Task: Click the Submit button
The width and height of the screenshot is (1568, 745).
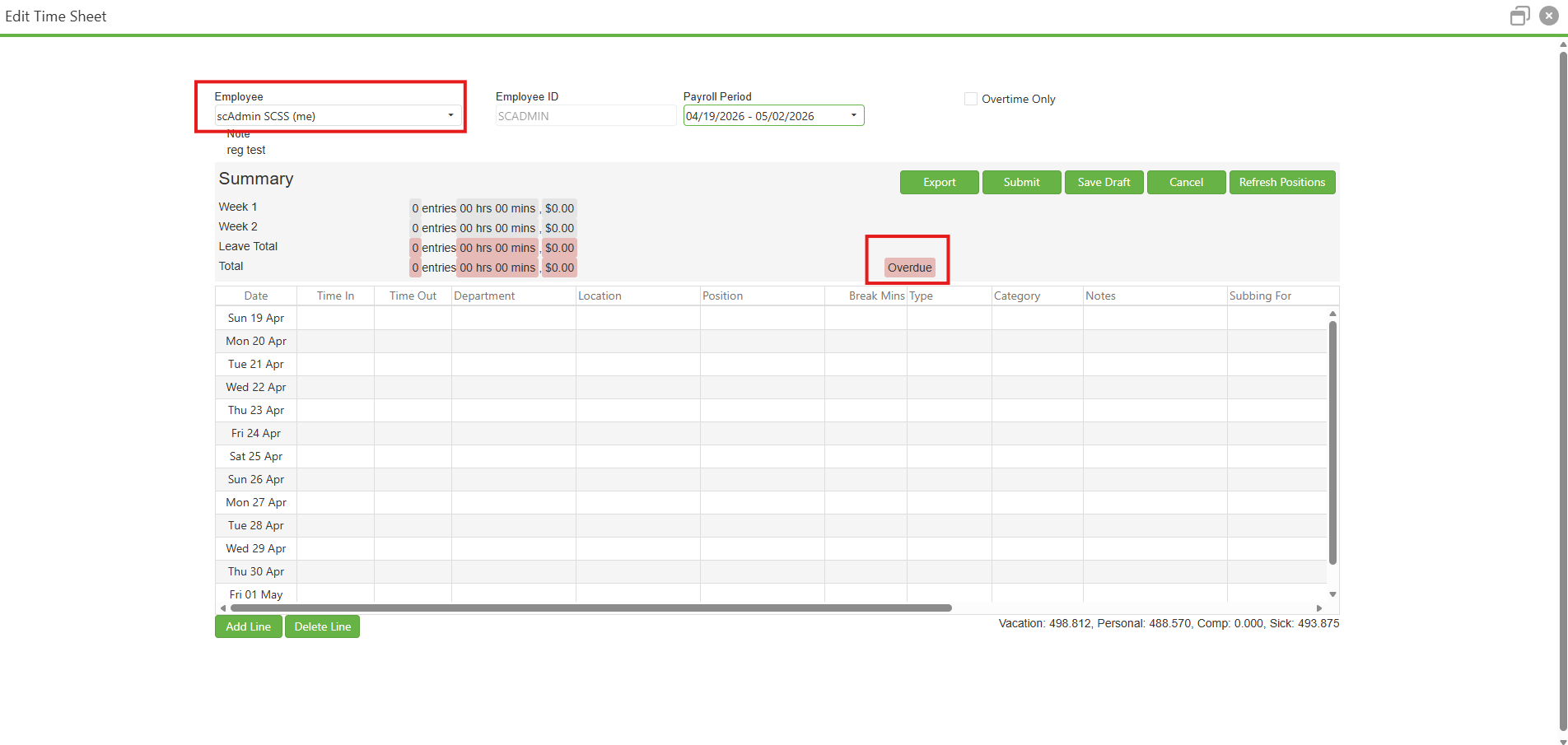Action: (x=1022, y=182)
